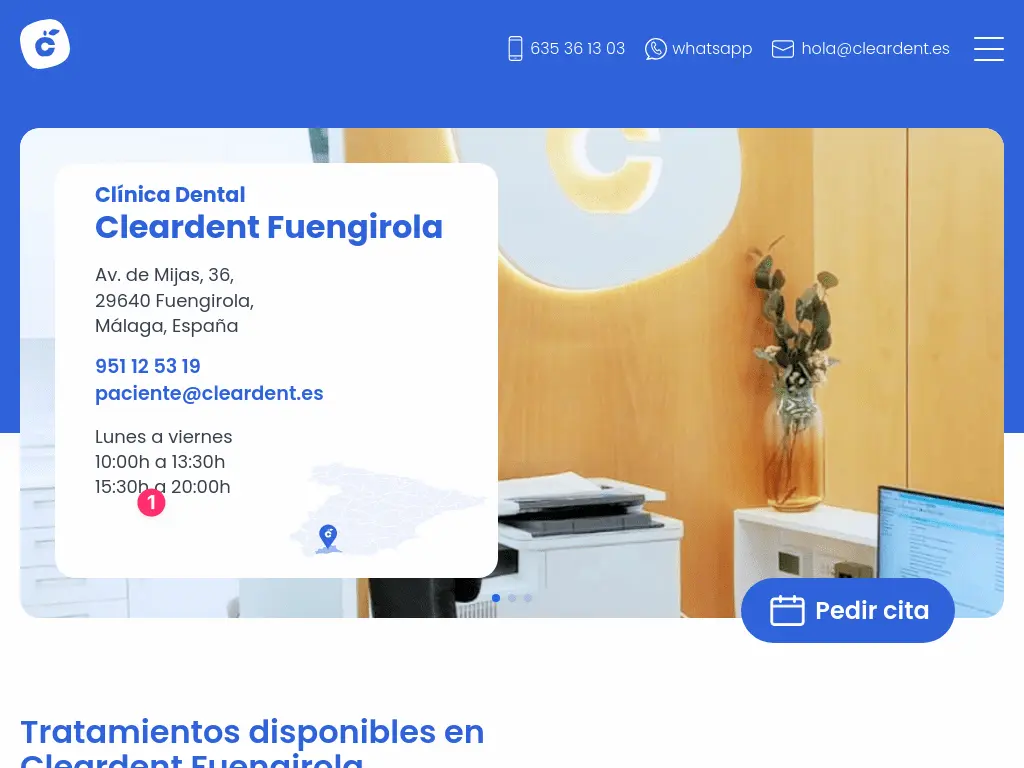Open WhatsApp via the phone handset icon
This screenshot has width=1024, height=768.
656,48
